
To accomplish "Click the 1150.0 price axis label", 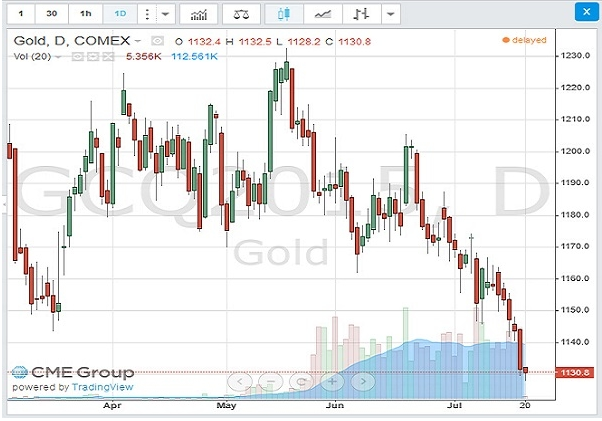I will point(575,310).
